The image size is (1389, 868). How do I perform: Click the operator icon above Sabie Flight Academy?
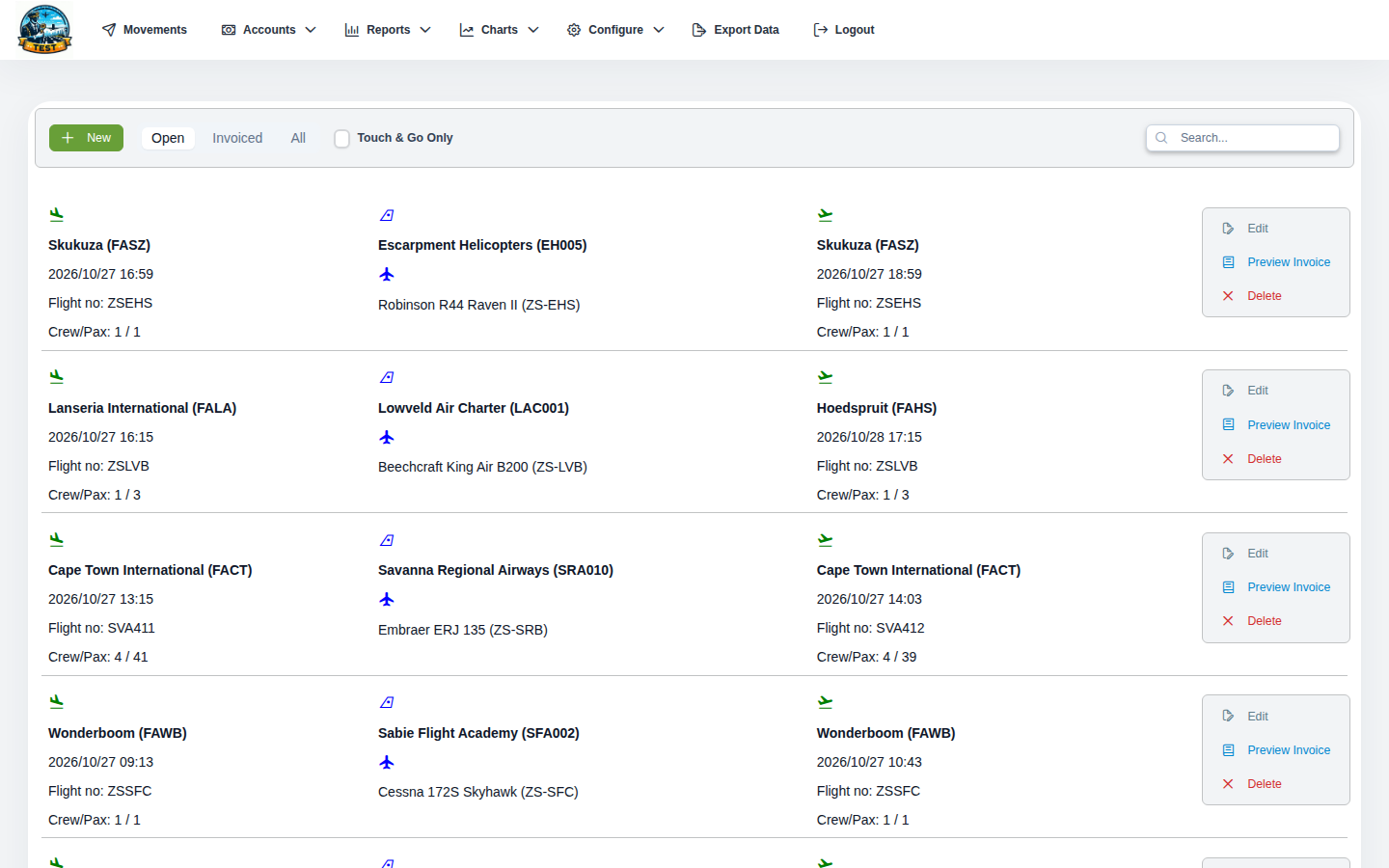pos(387,702)
